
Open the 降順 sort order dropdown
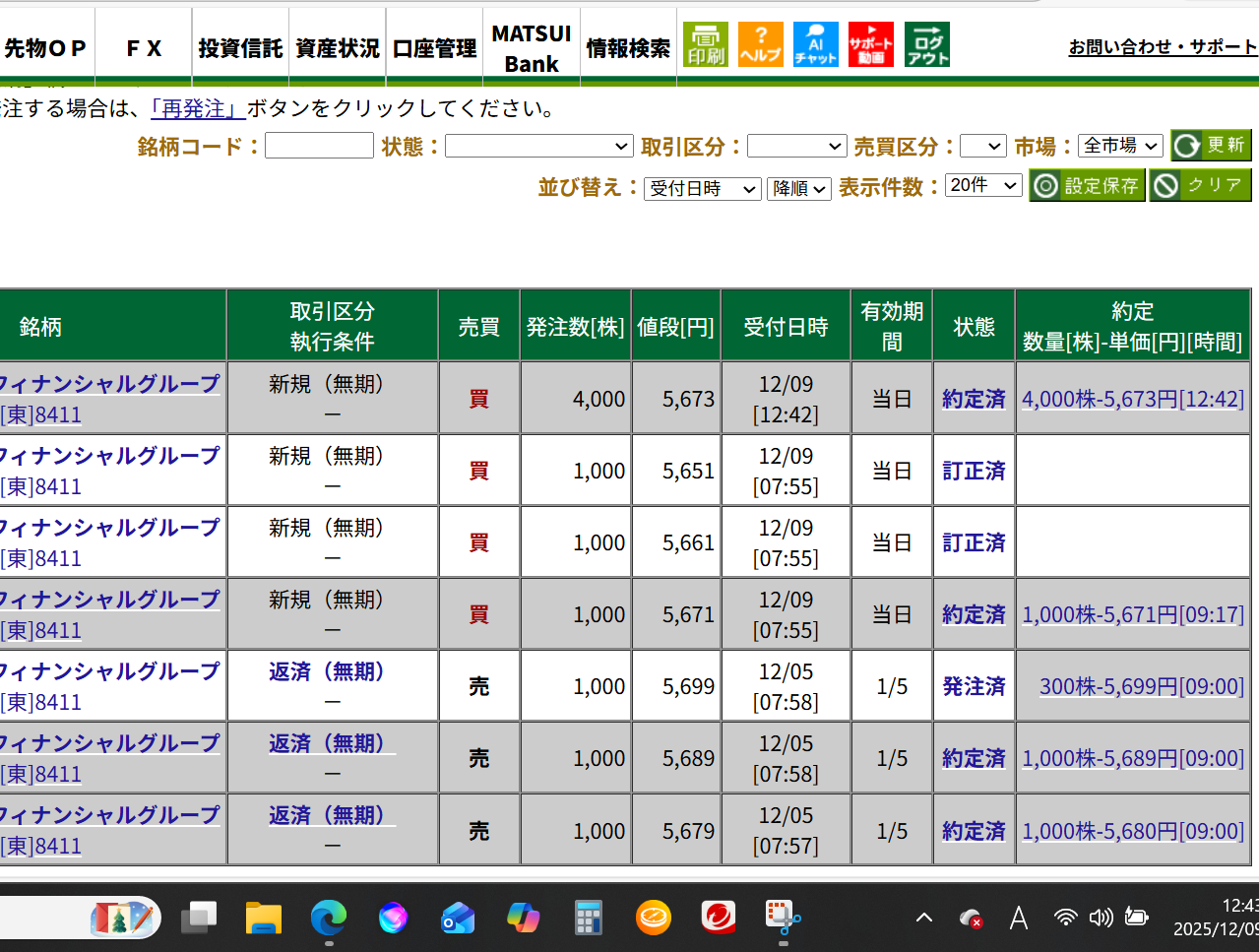798,188
